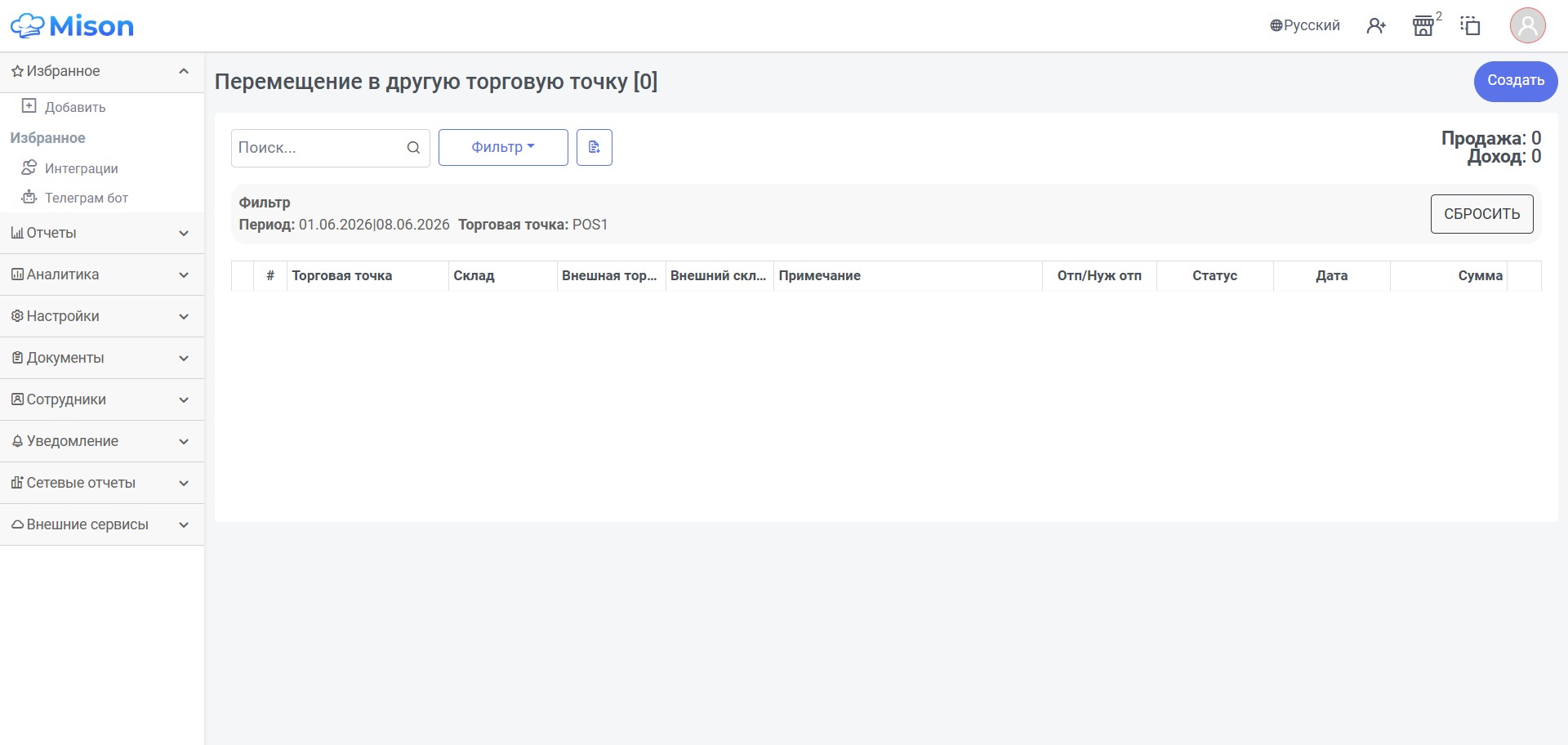Viewport: 1568px width, 745px height.
Task: Expand the Сетевые отчеты menu section
Action: coord(102,483)
